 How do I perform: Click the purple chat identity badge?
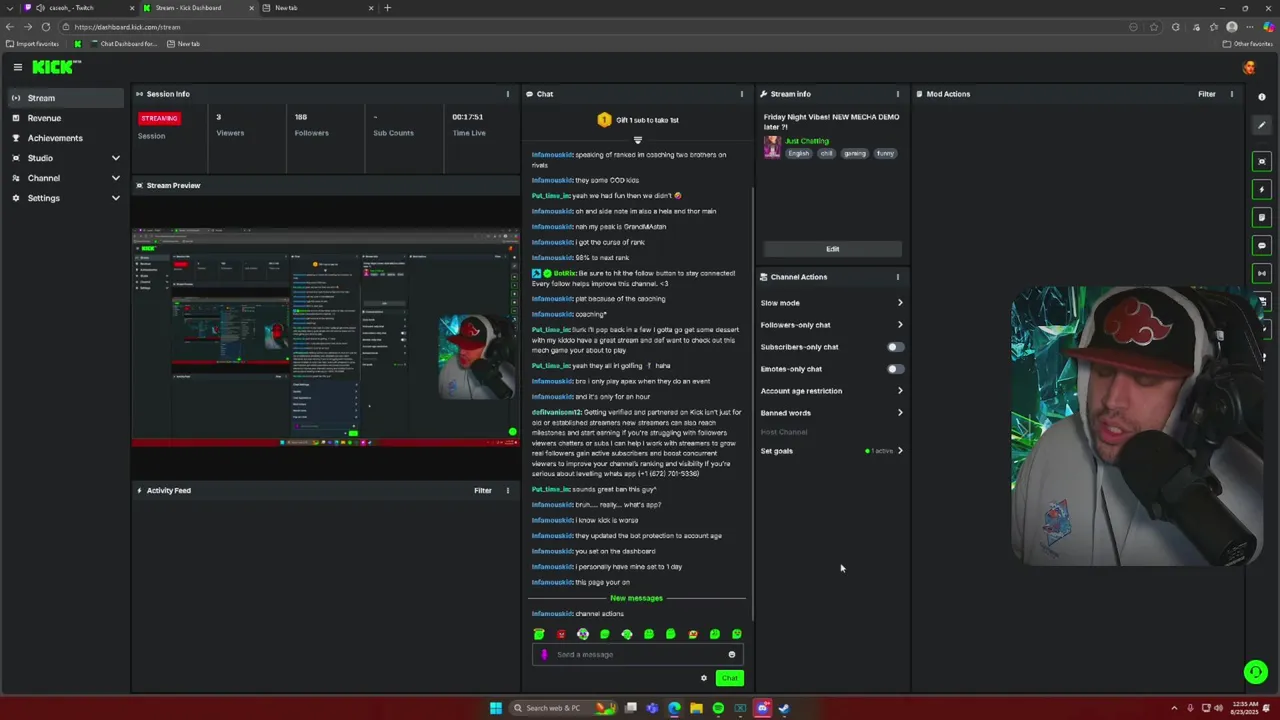tap(544, 654)
